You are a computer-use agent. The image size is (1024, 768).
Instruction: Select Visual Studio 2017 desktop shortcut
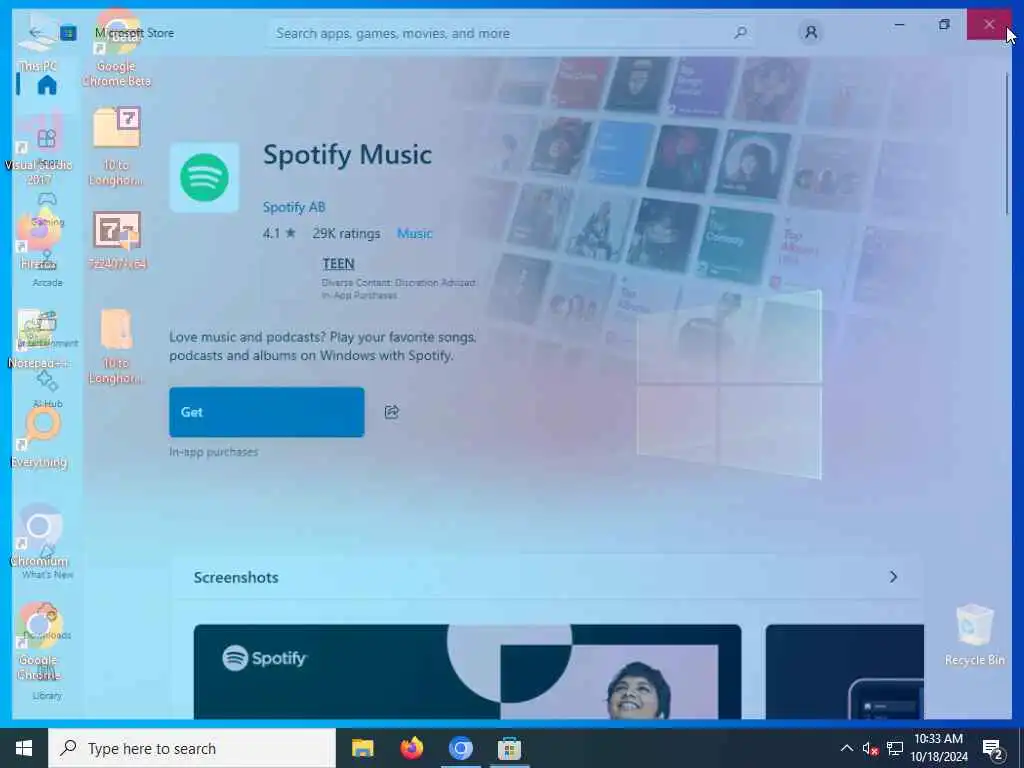(38, 148)
